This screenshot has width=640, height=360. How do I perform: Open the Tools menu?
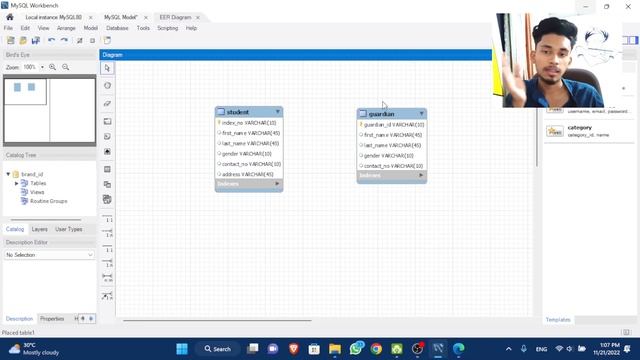(143, 28)
